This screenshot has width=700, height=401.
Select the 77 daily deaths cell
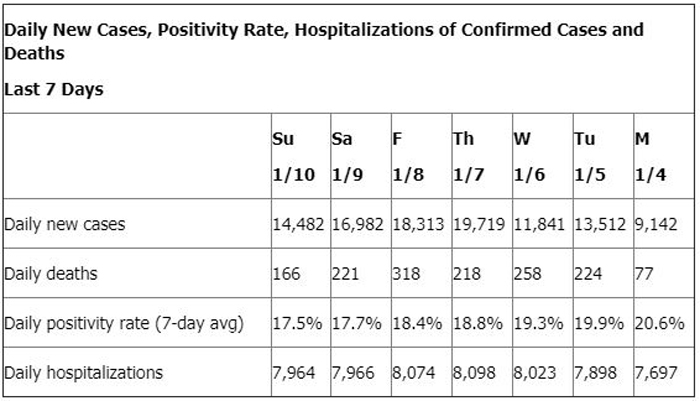[644, 274]
